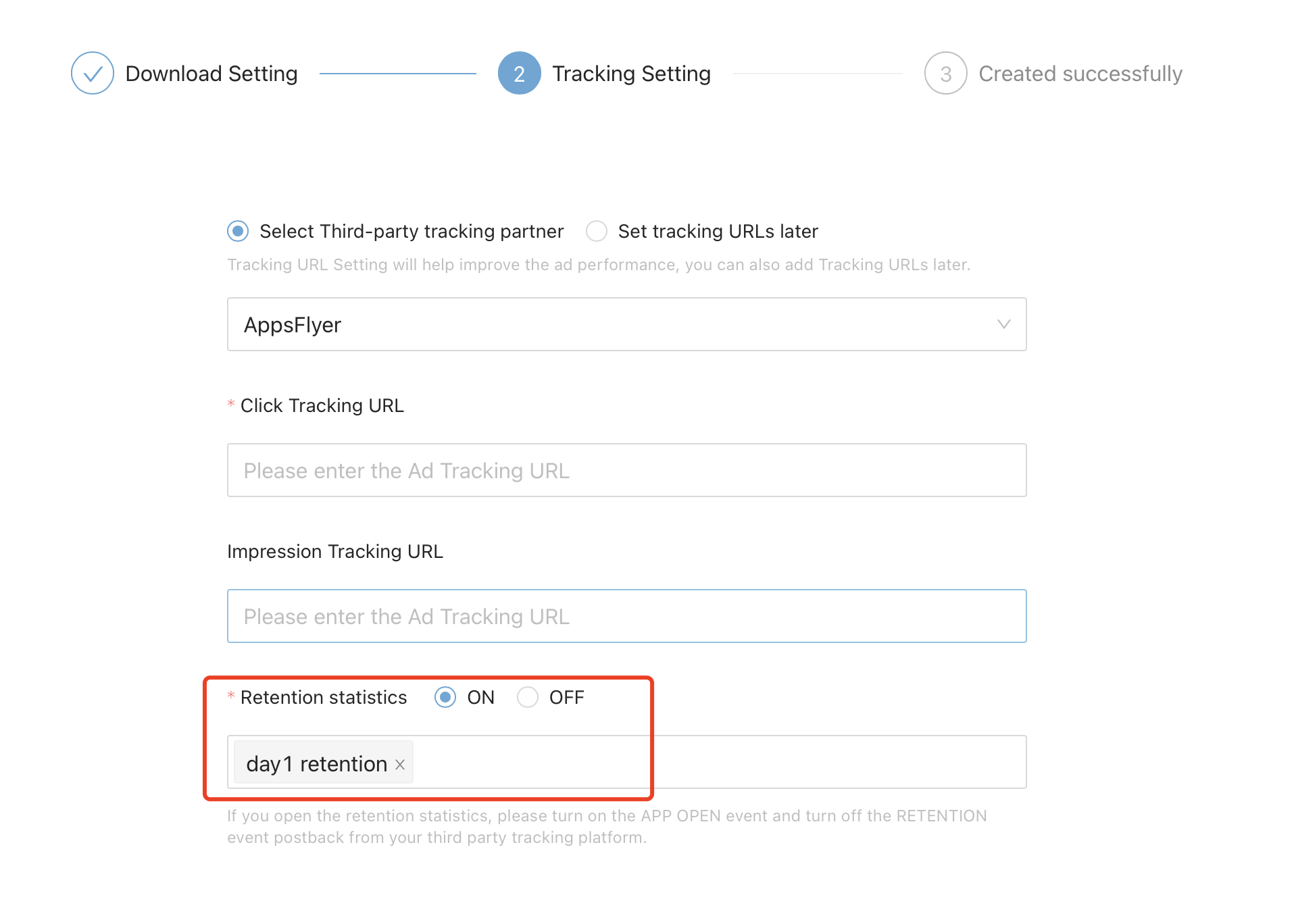
Task: Select Third-party tracking partner radio button
Action: (238, 231)
